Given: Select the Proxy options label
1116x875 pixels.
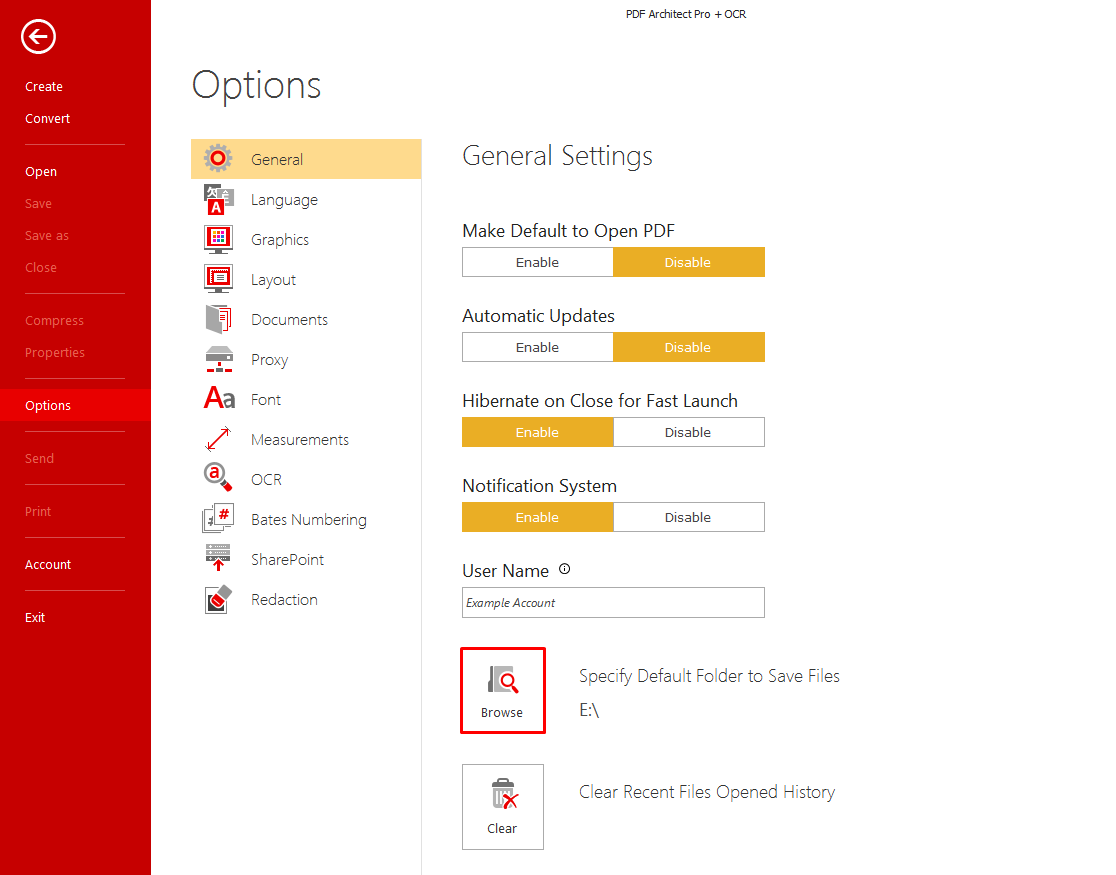Looking at the screenshot, I should (x=269, y=360).
